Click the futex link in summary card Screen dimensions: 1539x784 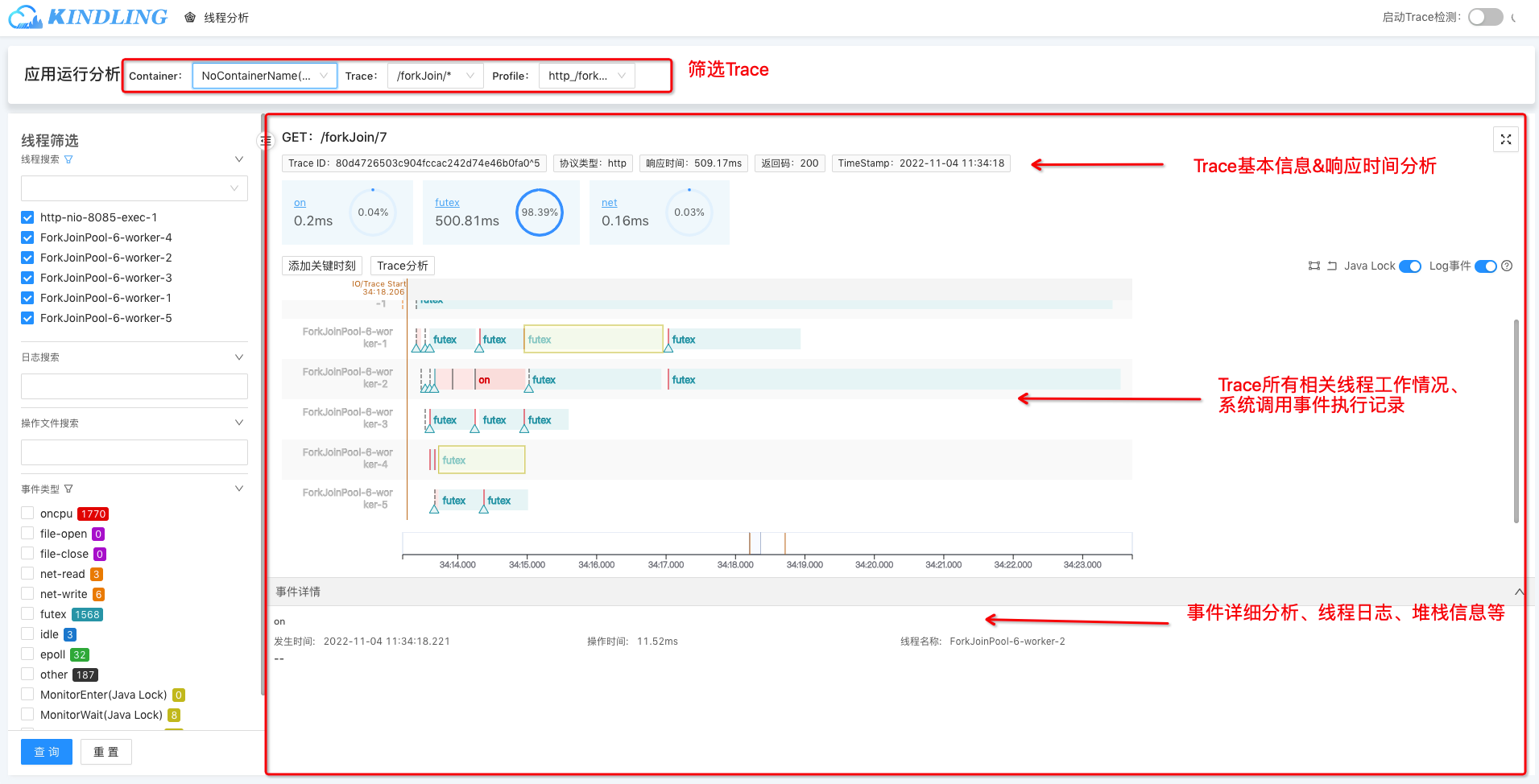[x=447, y=203]
